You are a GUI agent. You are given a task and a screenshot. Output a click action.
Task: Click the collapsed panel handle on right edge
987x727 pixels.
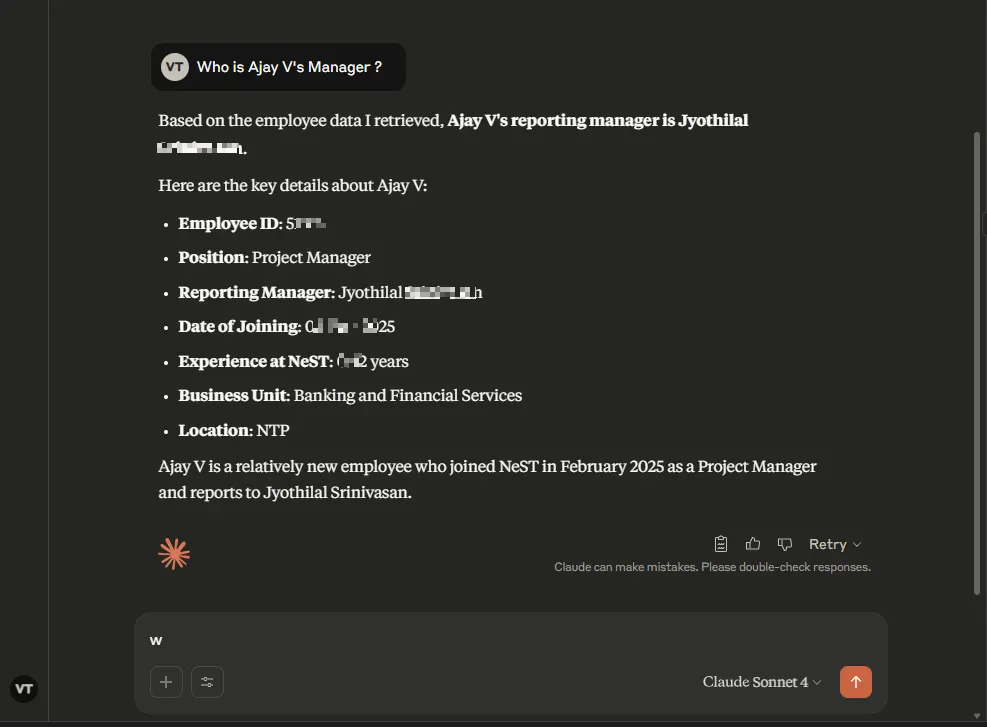(x=984, y=224)
